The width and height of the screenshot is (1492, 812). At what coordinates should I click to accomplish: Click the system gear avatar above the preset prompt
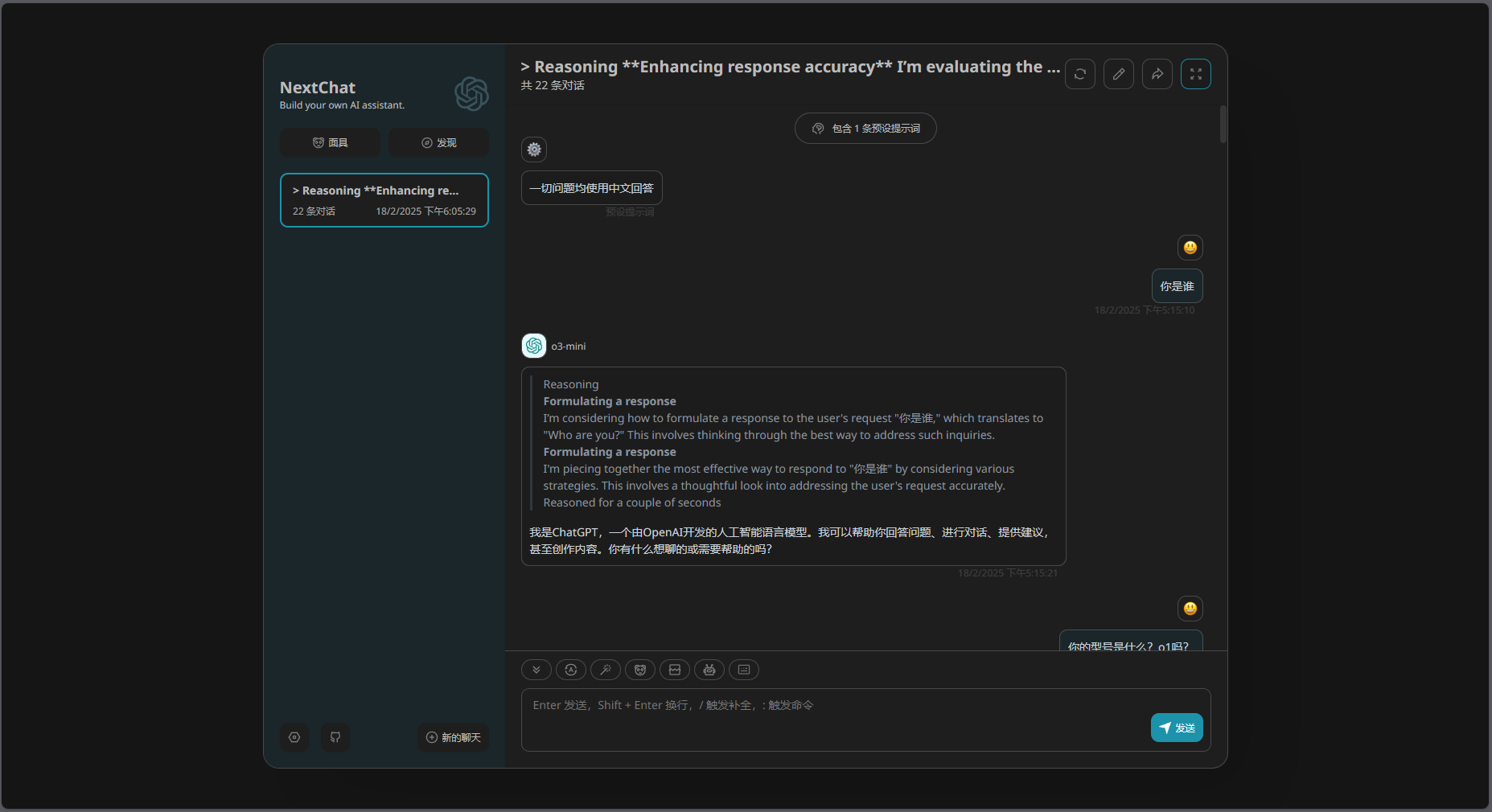(x=534, y=150)
